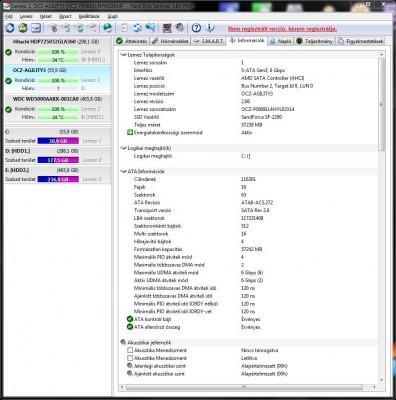The width and height of the screenshot is (396, 400).
Task: Switch to the Hőmérséklet tab
Action: [x=170, y=41]
